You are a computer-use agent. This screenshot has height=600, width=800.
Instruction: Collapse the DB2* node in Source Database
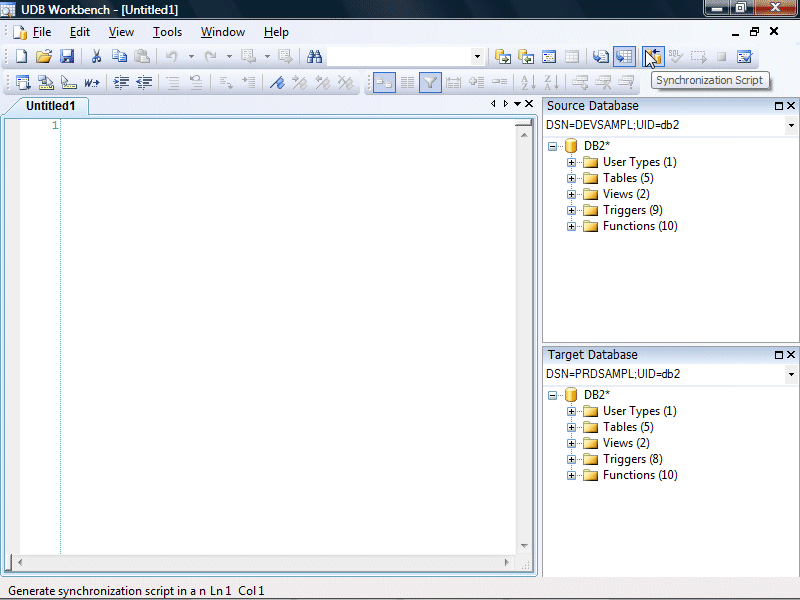[x=553, y=146]
